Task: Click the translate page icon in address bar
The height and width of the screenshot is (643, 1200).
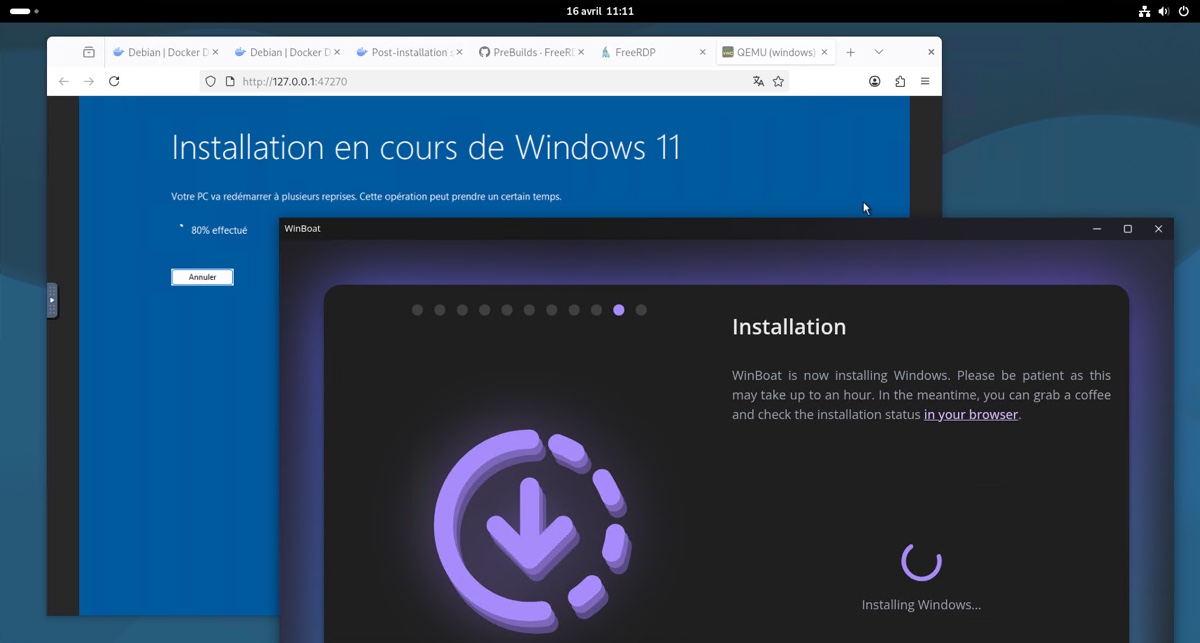Action: point(758,81)
